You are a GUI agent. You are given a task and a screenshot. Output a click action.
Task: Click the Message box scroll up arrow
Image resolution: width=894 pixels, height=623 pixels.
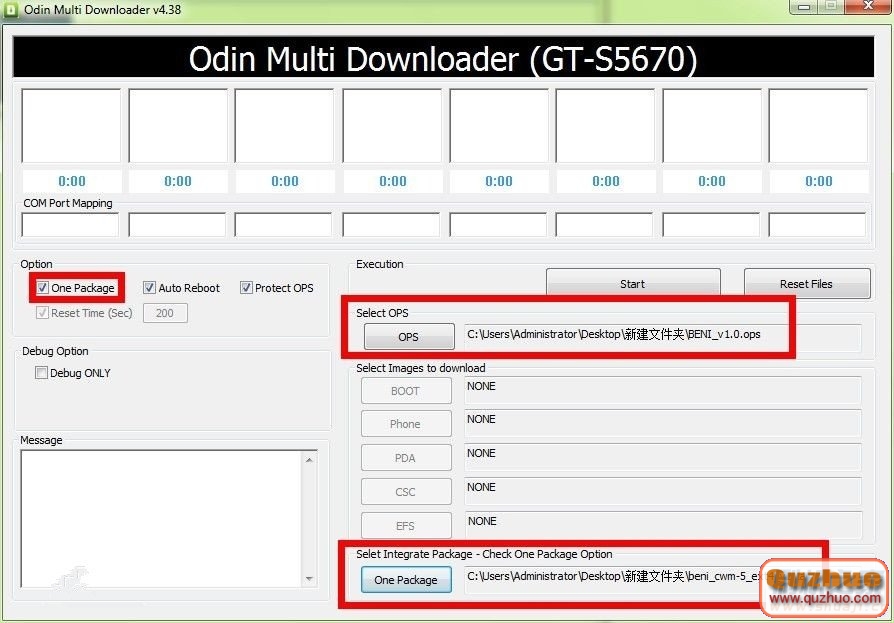coord(309,459)
